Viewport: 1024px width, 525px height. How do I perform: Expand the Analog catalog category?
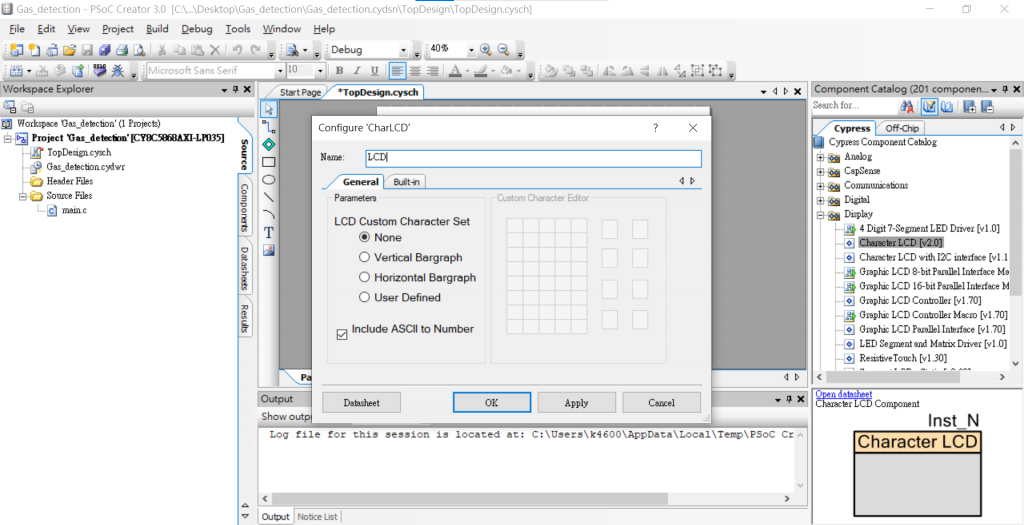(820, 157)
